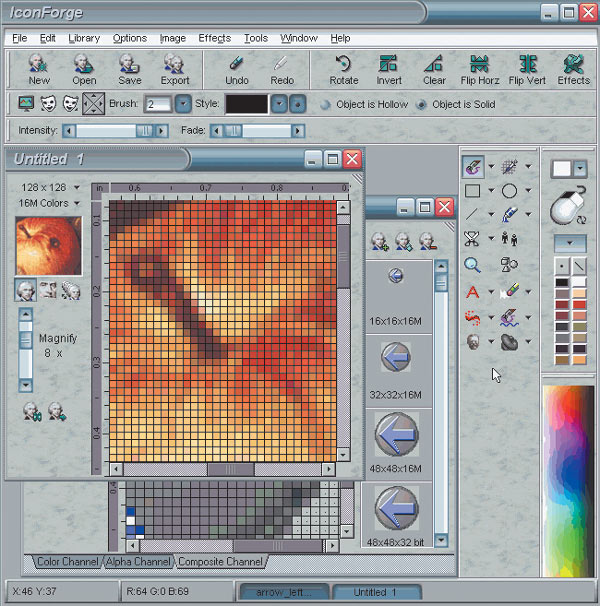
Task: Flip the image vertically with Flip Vert
Action: pyautogui.click(x=527, y=69)
